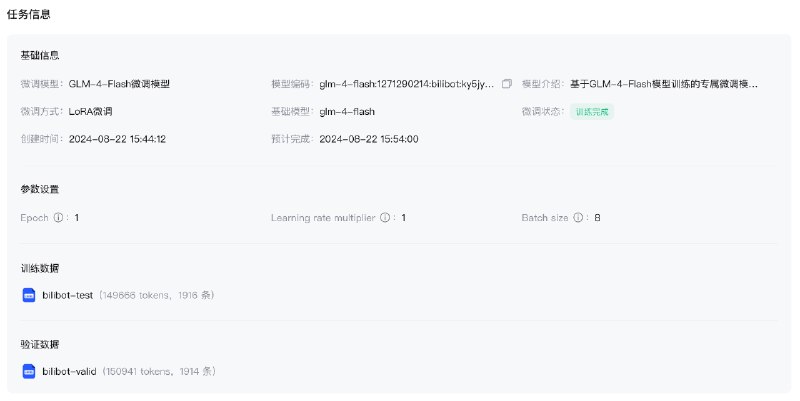Select token count for bilibot-test
The height and width of the screenshot is (401, 800).
[x=134, y=295]
